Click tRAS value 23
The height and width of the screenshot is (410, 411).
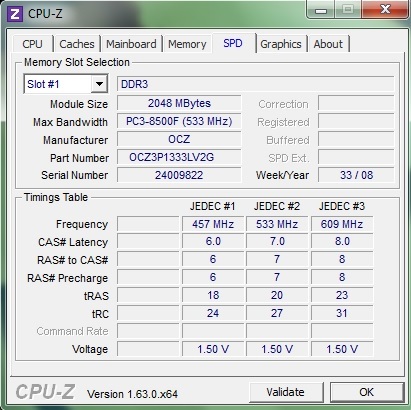click(342, 296)
